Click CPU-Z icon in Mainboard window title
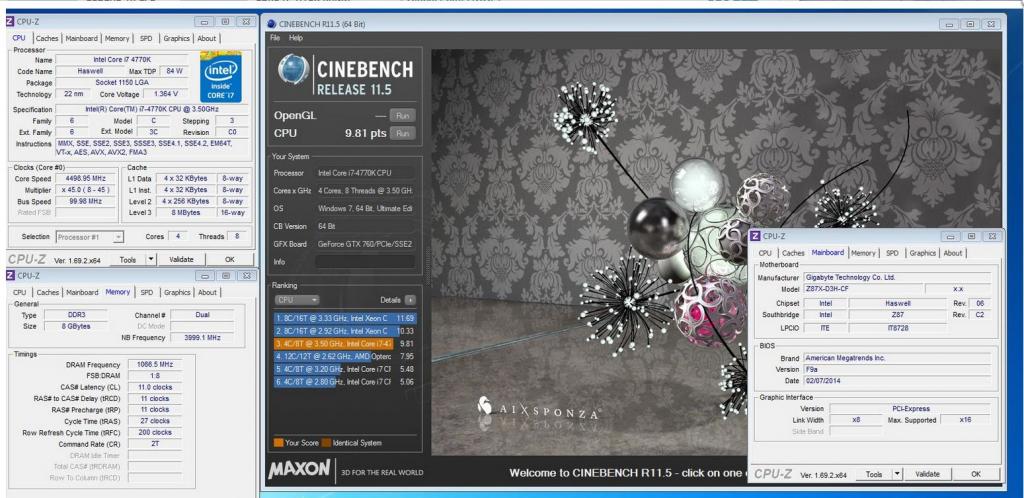Image resolution: width=1024 pixels, height=498 pixels. coord(756,236)
